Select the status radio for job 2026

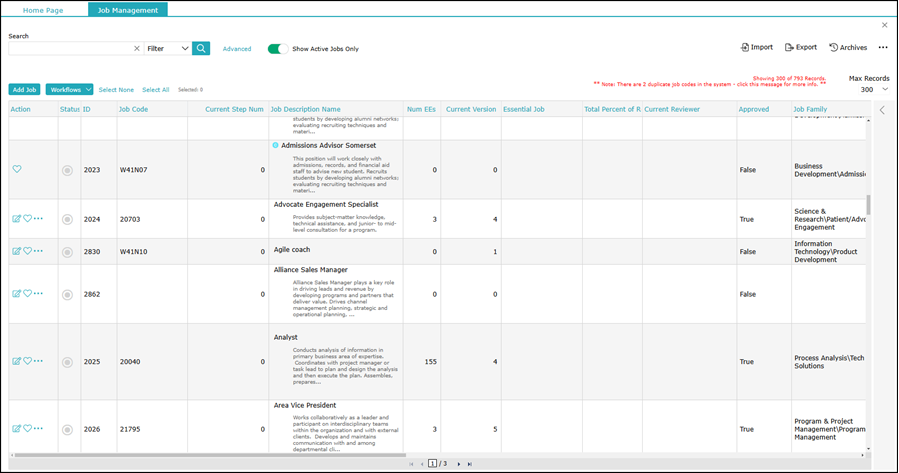tap(67, 430)
